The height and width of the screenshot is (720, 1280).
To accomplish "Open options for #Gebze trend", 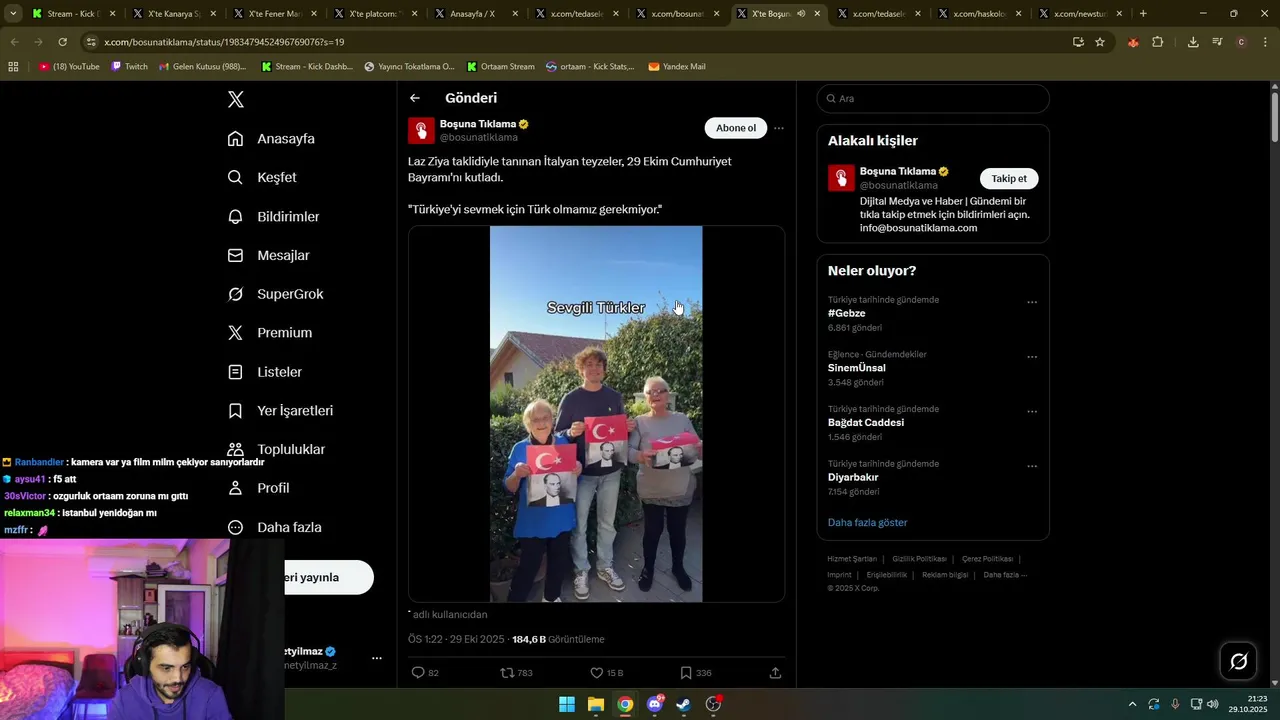I will click(x=1032, y=302).
